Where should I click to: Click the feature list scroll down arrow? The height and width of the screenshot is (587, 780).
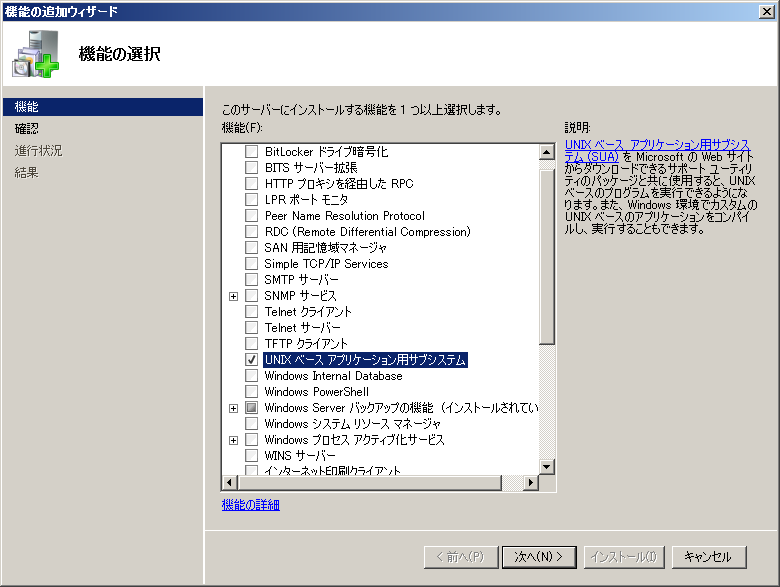547,466
